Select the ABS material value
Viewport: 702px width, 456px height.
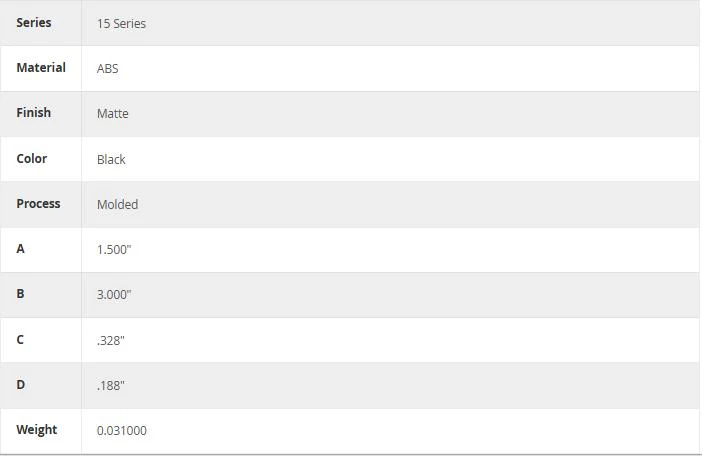coord(107,69)
